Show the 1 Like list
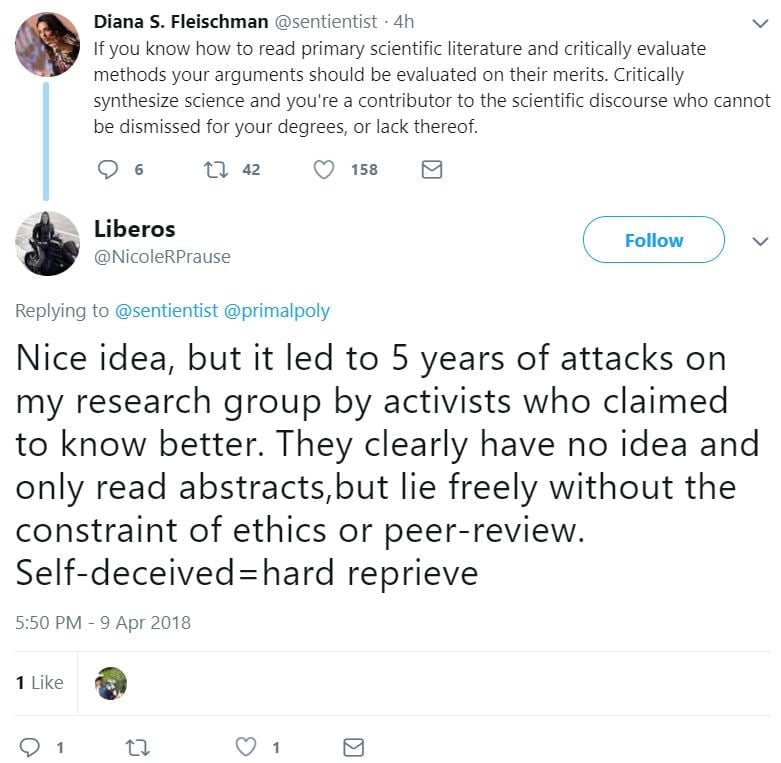The height and width of the screenshot is (763, 781). click(39, 683)
